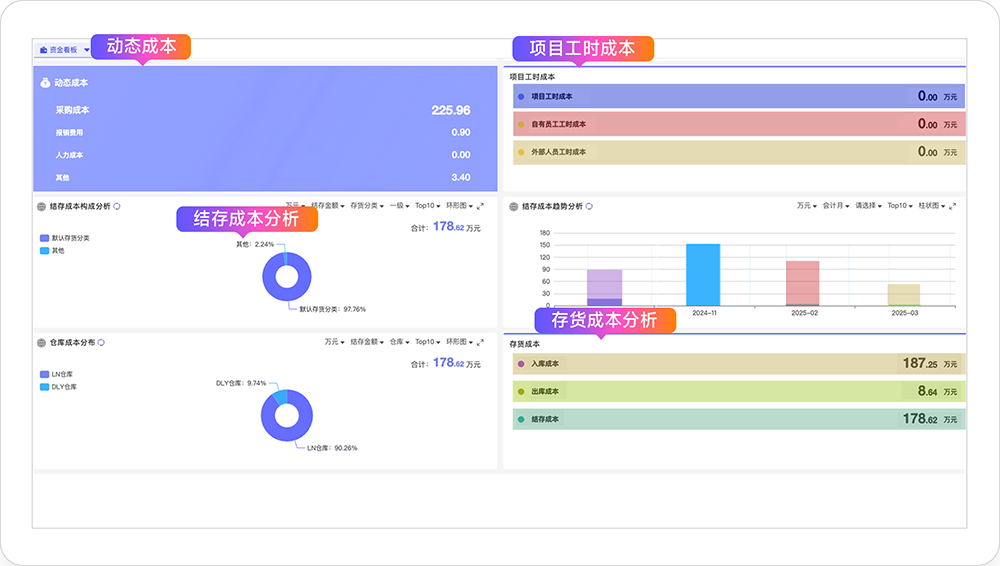Toggle 默认存货分类 legend series
The image size is (1000, 566).
66,238
